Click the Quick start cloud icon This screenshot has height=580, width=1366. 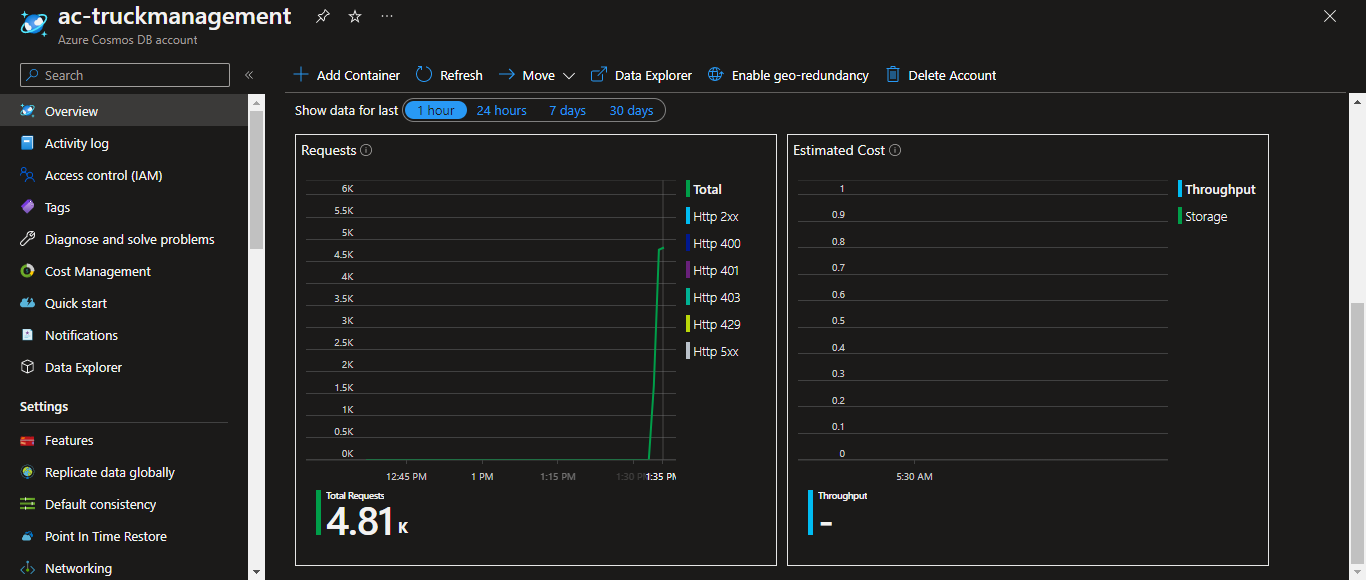click(x=28, y=303)
